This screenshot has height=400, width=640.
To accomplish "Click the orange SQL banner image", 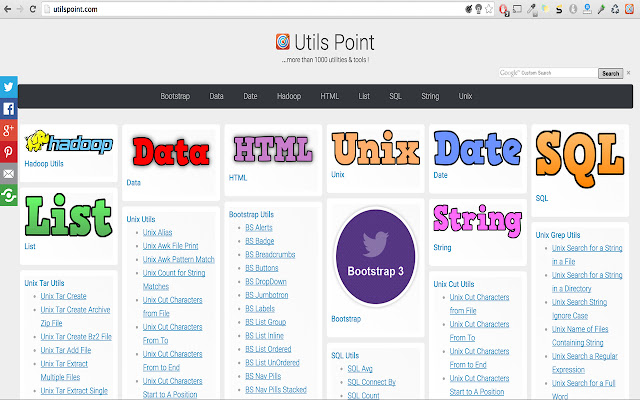I will [x=580, y=159].
